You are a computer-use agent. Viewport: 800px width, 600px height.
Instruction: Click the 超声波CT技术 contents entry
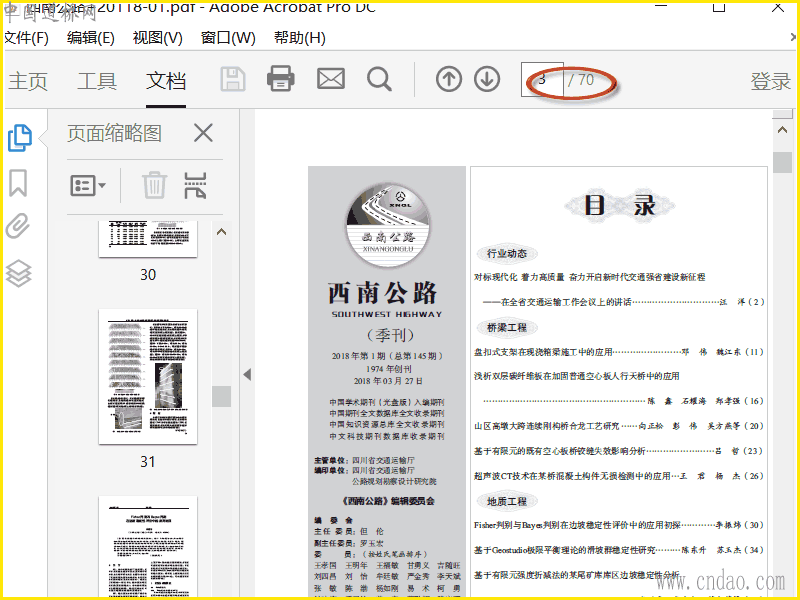[619, 476]
